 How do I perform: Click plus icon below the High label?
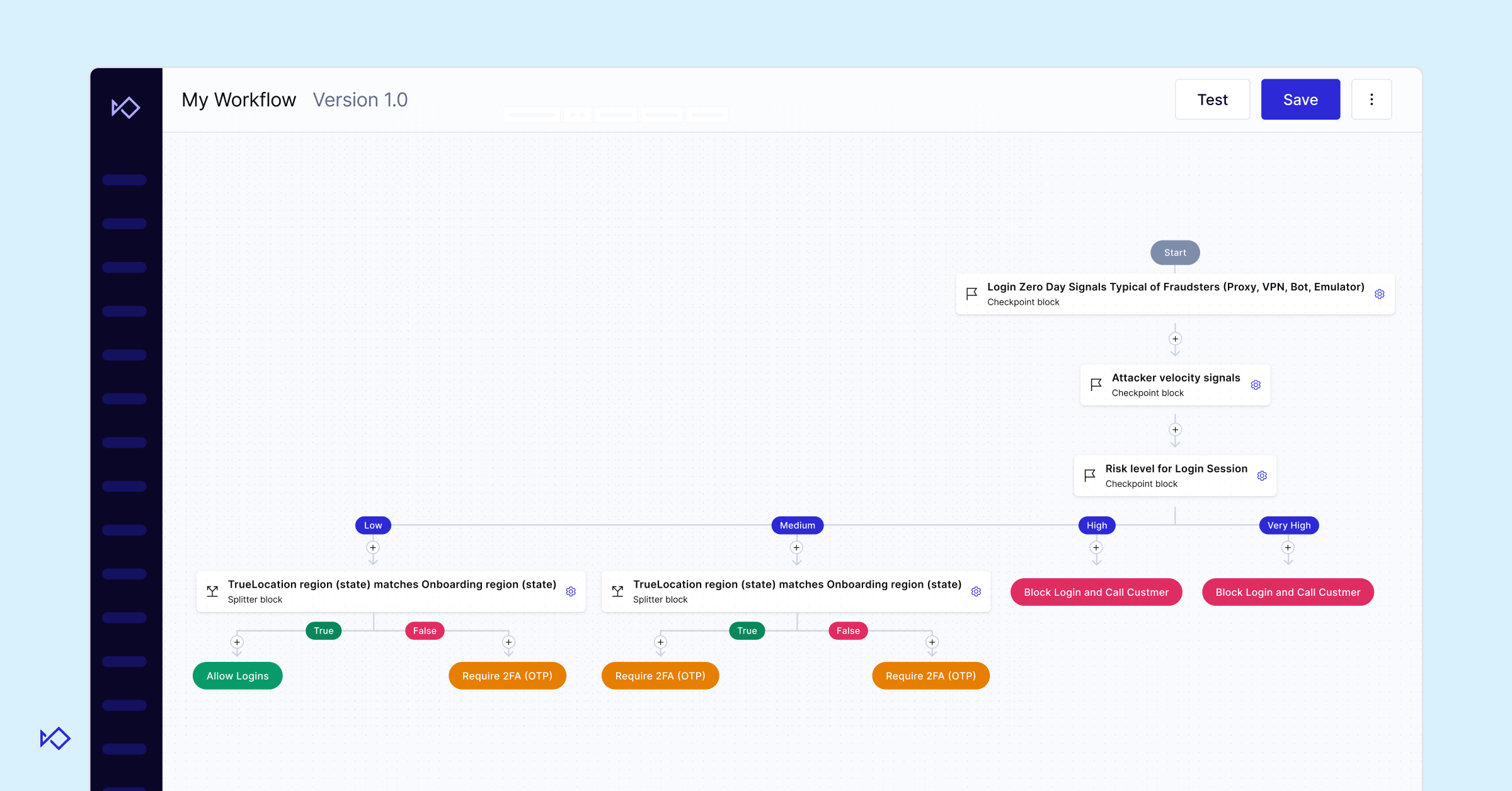point(1096,547)
